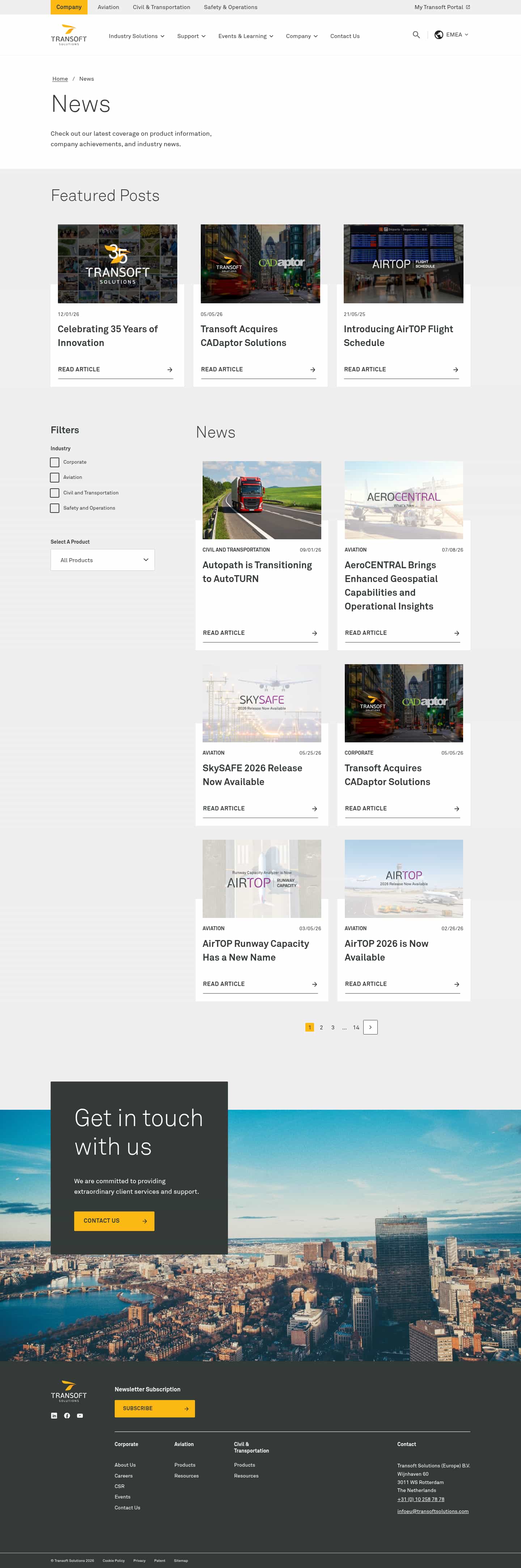Click arrow on Celebrating 35 Years article
Image resolution: width=521 pixels, height=1568 pixels.
[x=170, y=370]
